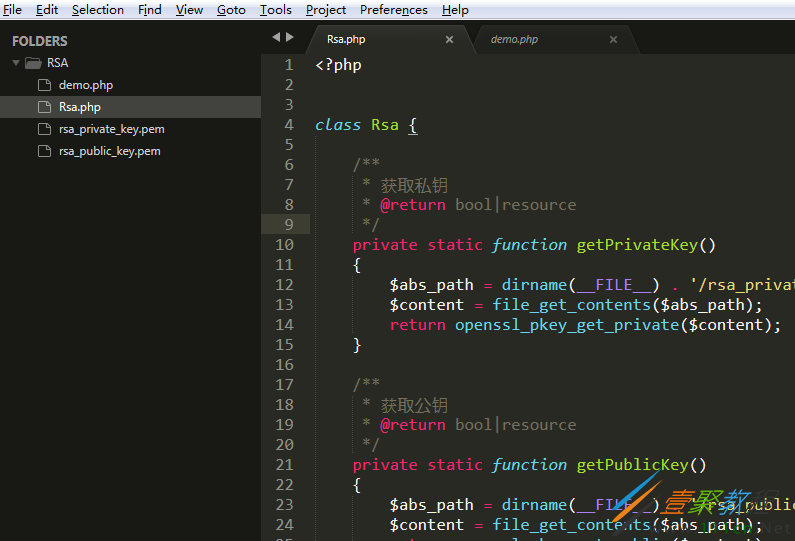
Task: Click the file icon beside Rsa.php
Action: click(x=45, y=107)
